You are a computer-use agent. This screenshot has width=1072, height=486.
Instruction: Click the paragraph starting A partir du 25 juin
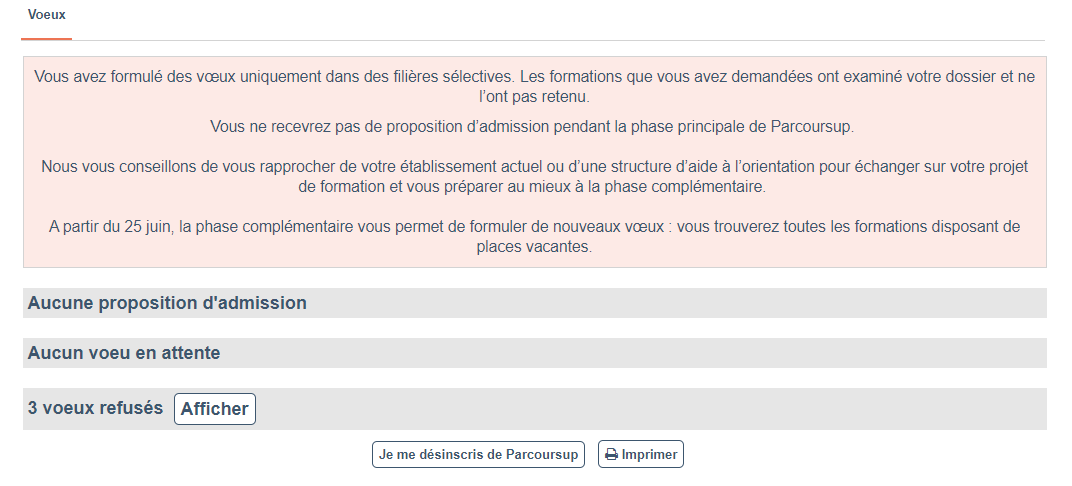click(534, 236)
